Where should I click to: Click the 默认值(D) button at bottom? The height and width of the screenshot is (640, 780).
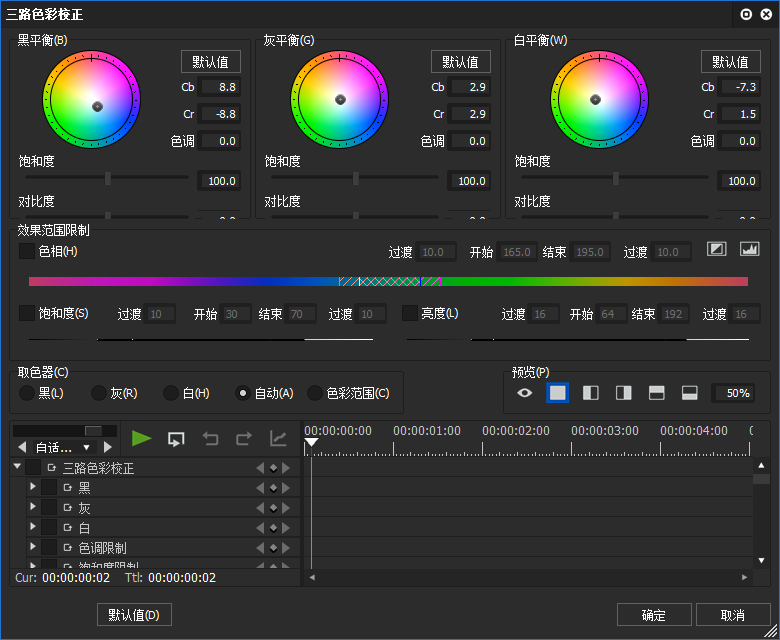134,615
